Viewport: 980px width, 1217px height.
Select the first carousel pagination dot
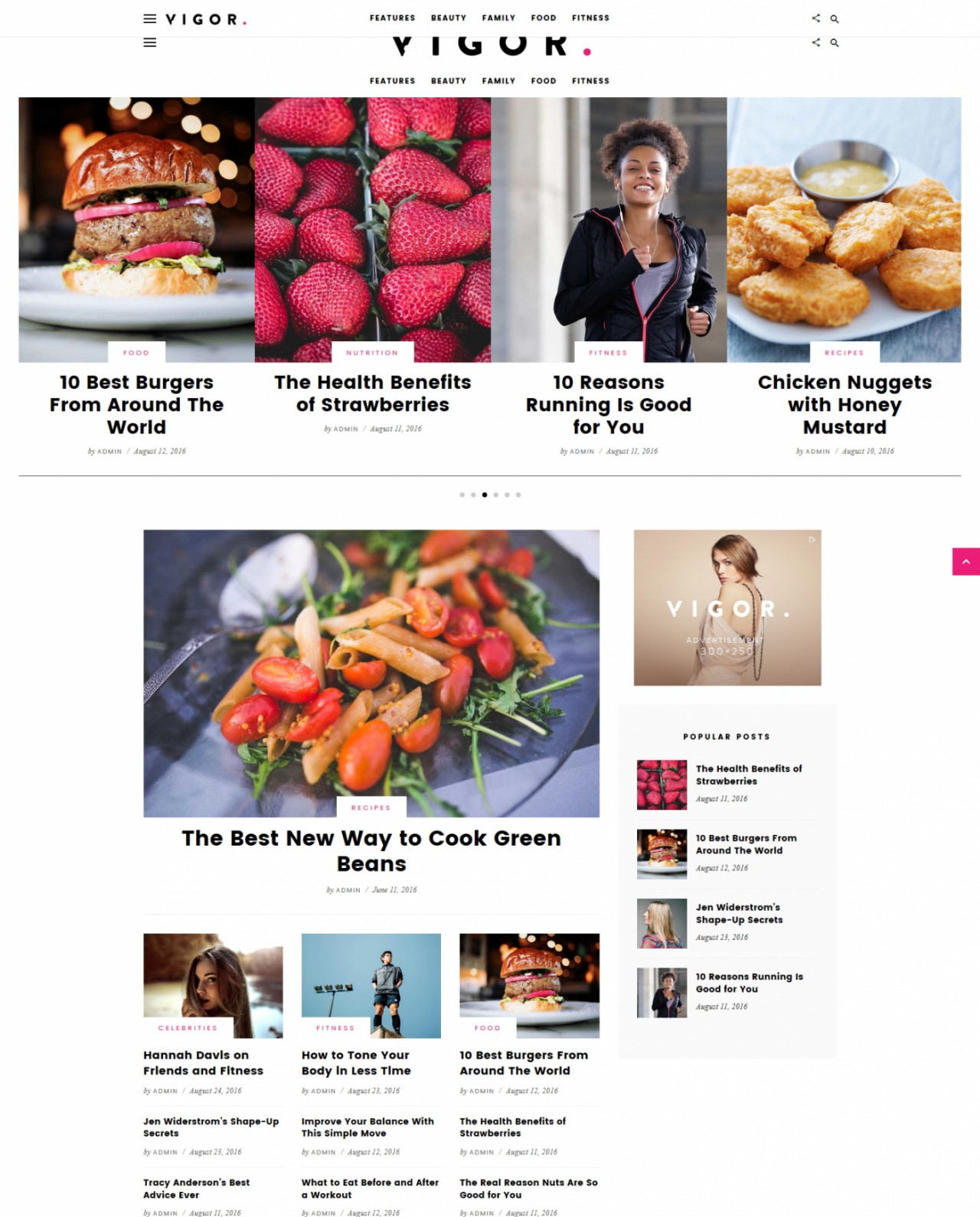coord(462,494)
